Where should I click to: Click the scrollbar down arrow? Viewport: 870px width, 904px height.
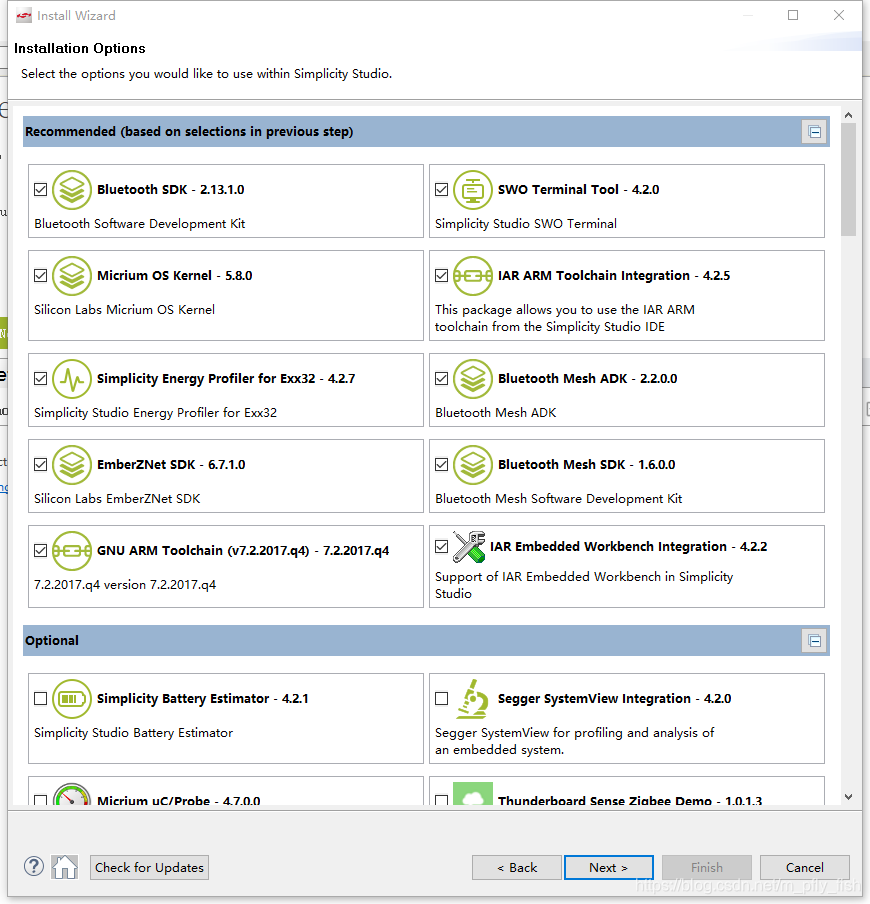point(848,797)
